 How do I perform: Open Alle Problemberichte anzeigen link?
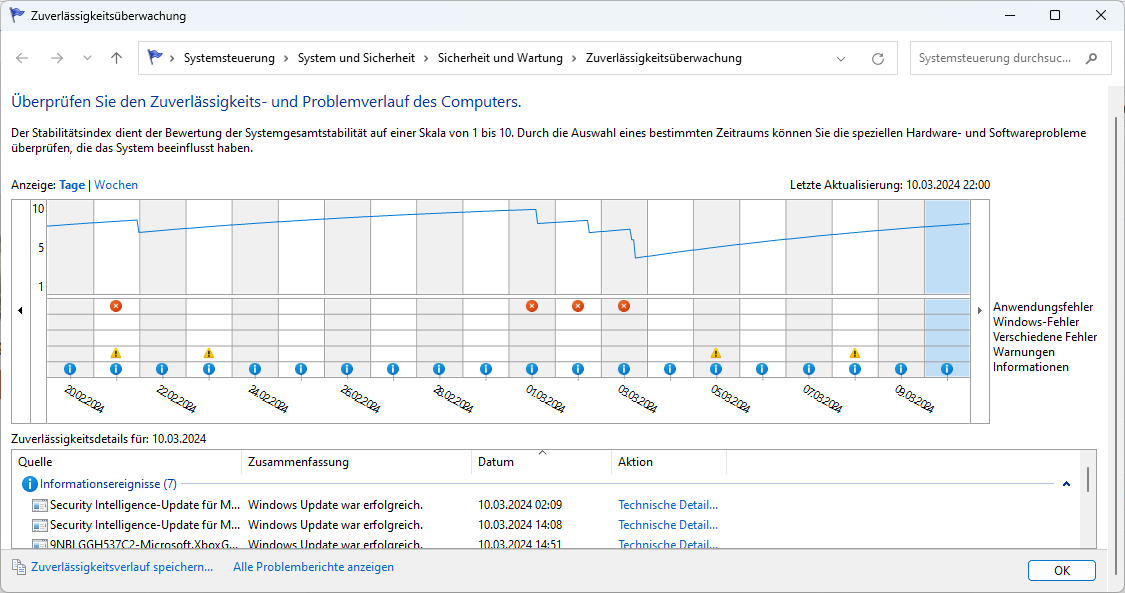point(313,567)
